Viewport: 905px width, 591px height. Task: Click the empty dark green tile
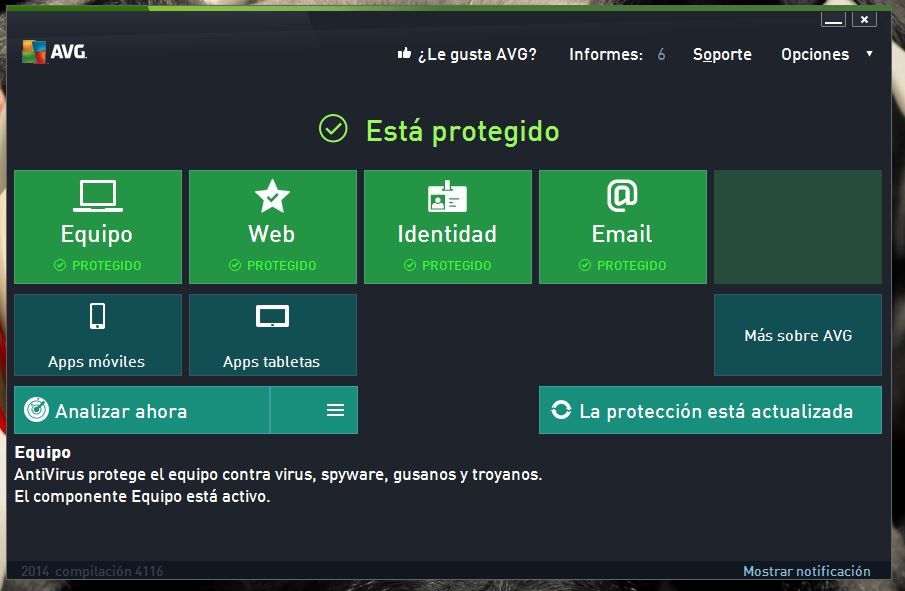[798, 227]
